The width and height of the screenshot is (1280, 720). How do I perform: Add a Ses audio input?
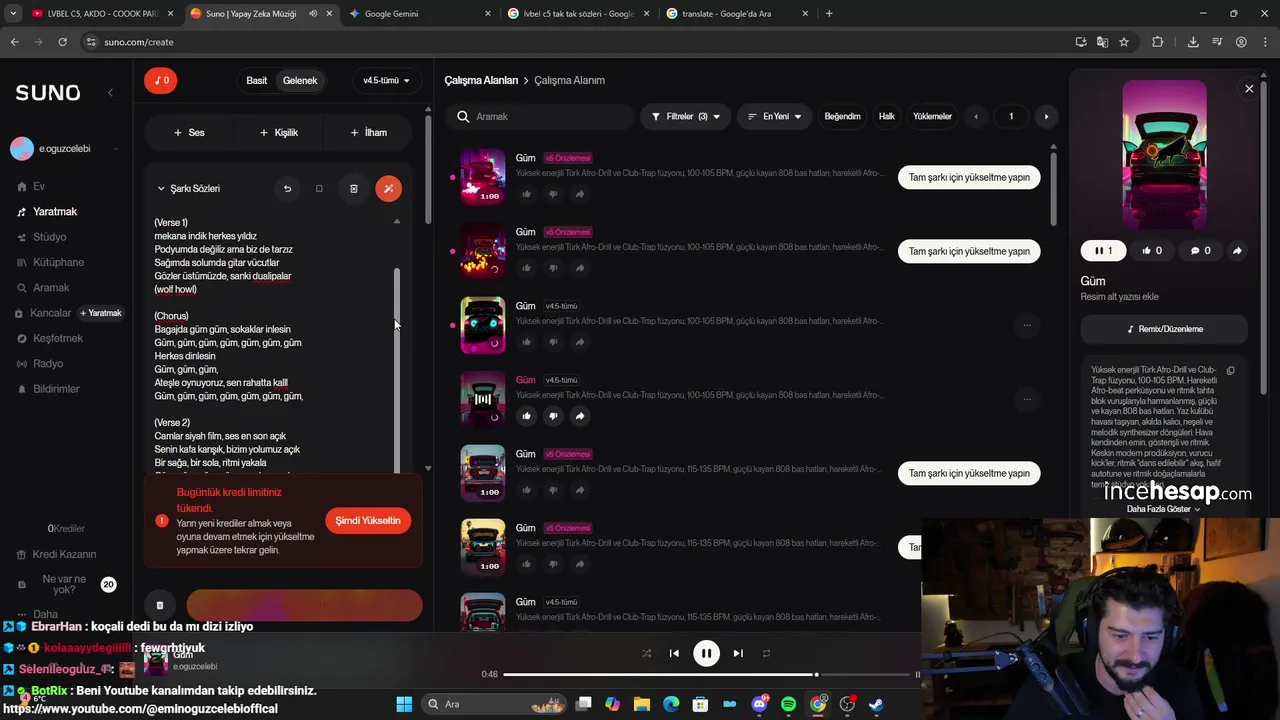tap(189, 132)
